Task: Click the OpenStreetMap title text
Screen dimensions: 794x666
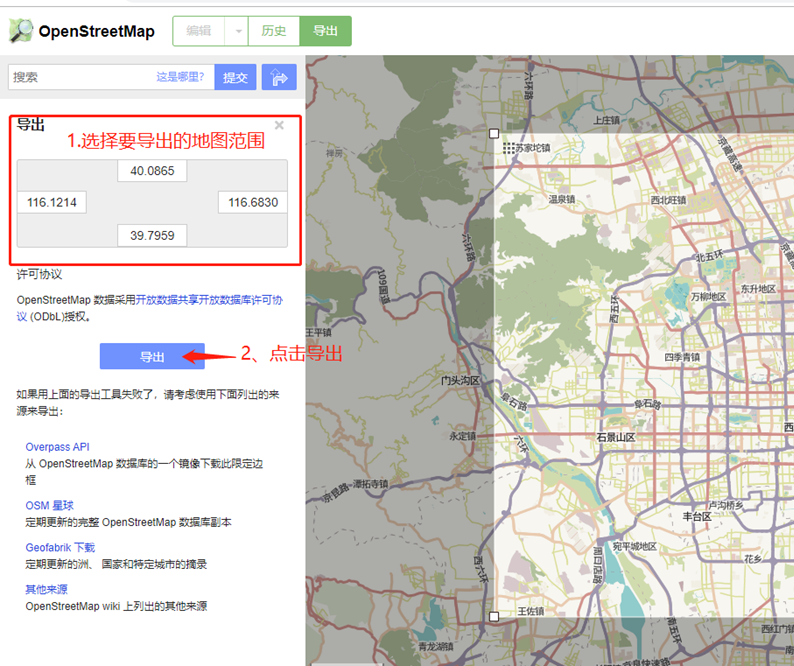Action: pos(97,31)
